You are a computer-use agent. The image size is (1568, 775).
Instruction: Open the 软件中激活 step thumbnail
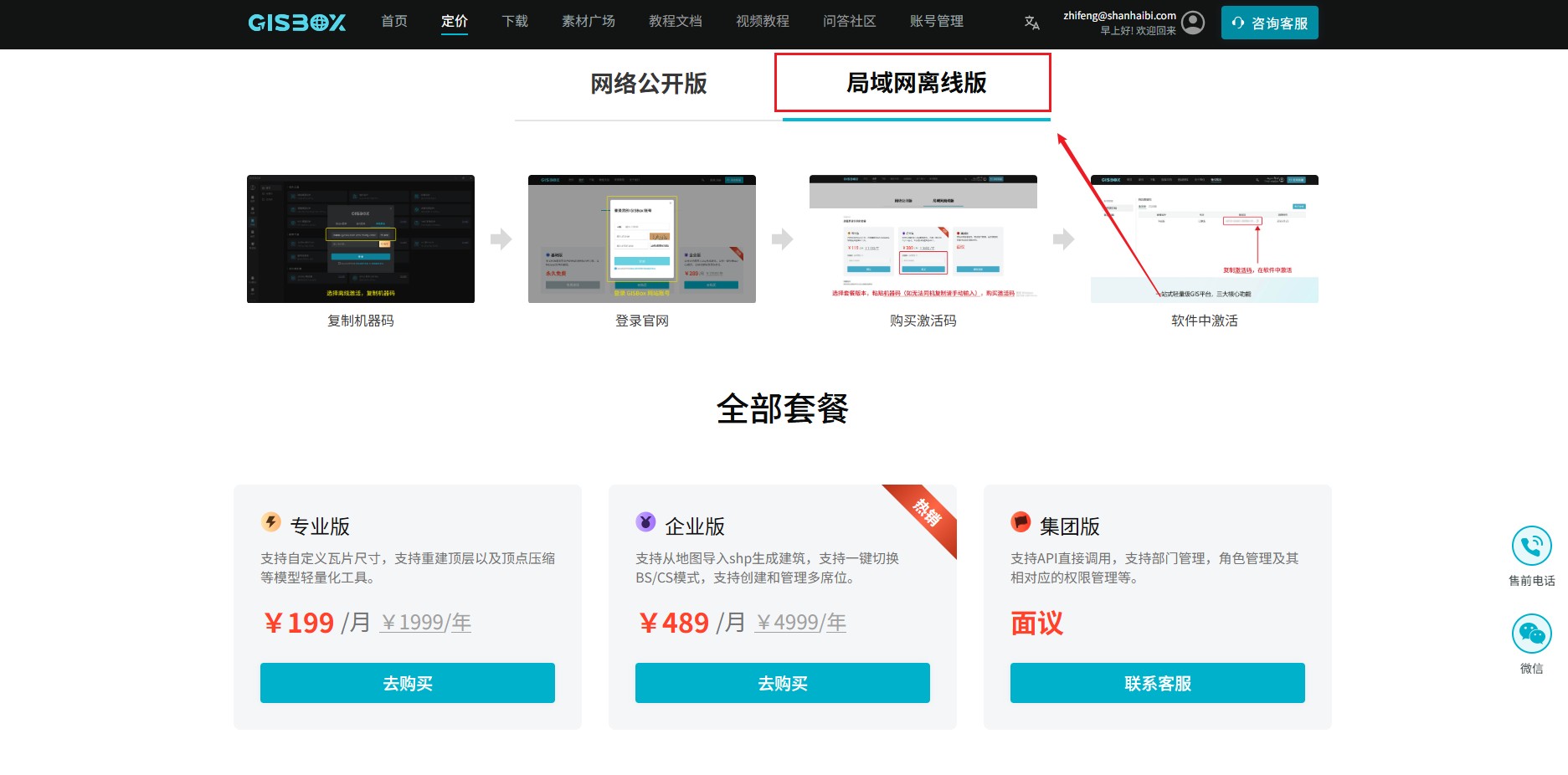click(x=1205, y=239)
